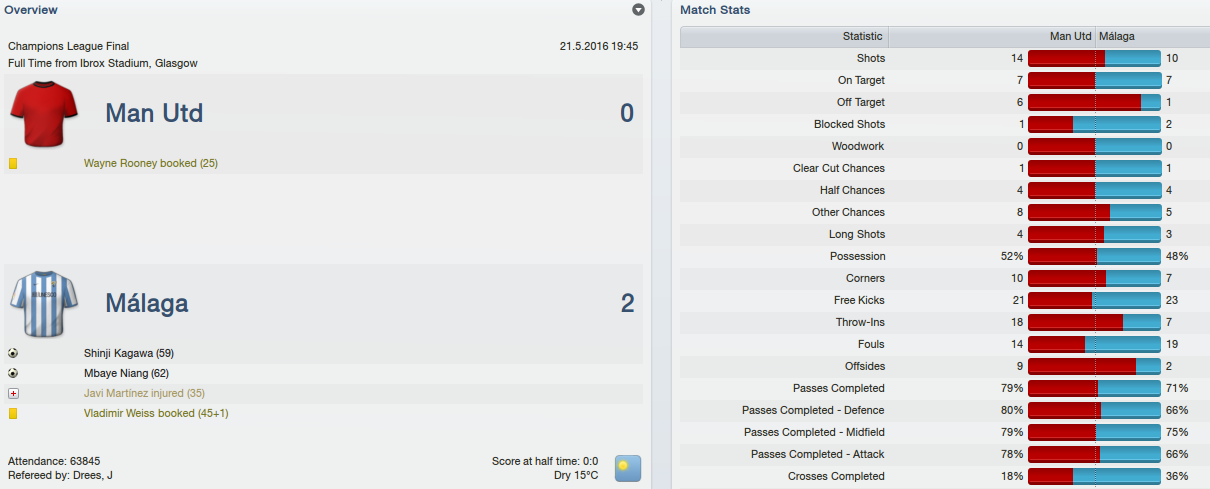Screen dimensions: 1210x489
Task: Select the Wayne Rooney booked event
Action: pos(151,163)
